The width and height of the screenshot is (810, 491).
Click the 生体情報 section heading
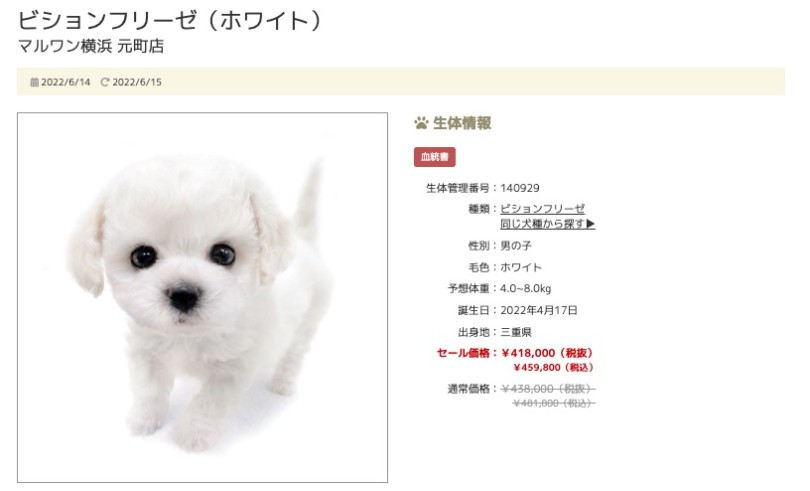462,123
